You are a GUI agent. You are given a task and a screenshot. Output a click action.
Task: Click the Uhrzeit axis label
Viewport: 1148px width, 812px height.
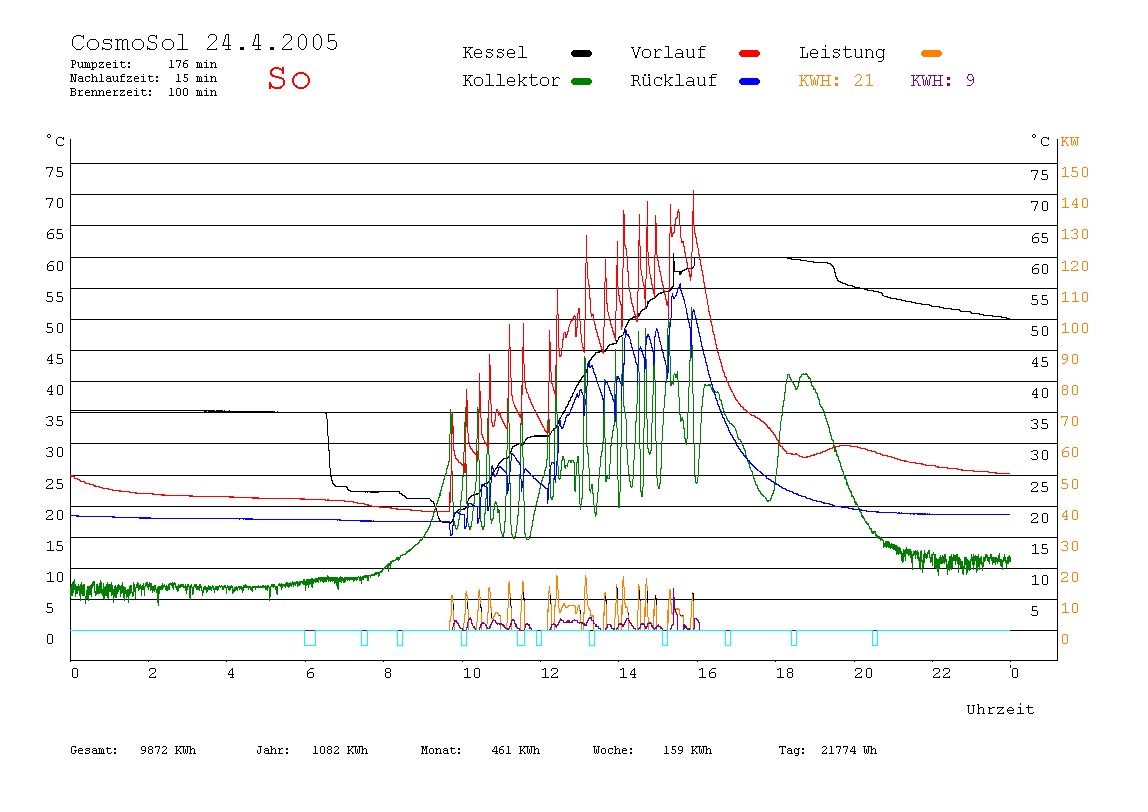(x=1000, y=709)
